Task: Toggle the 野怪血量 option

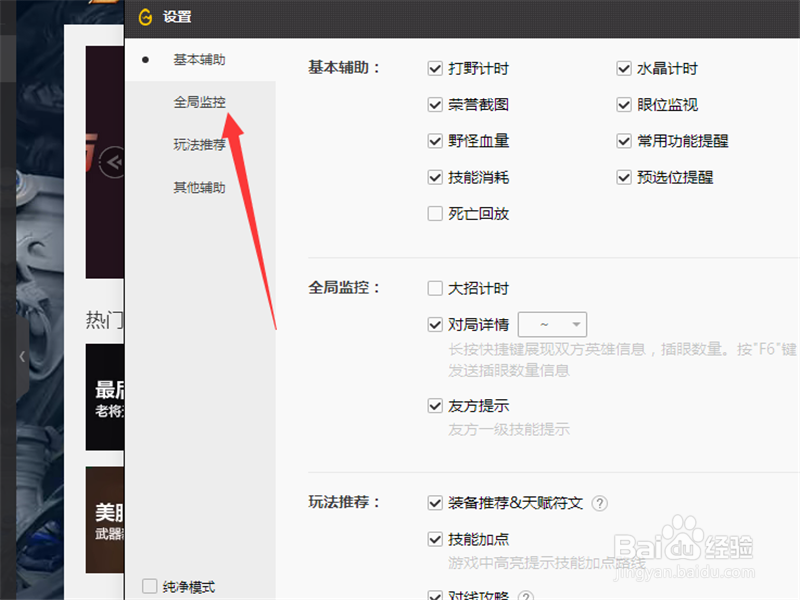Action: click(435, 141)
